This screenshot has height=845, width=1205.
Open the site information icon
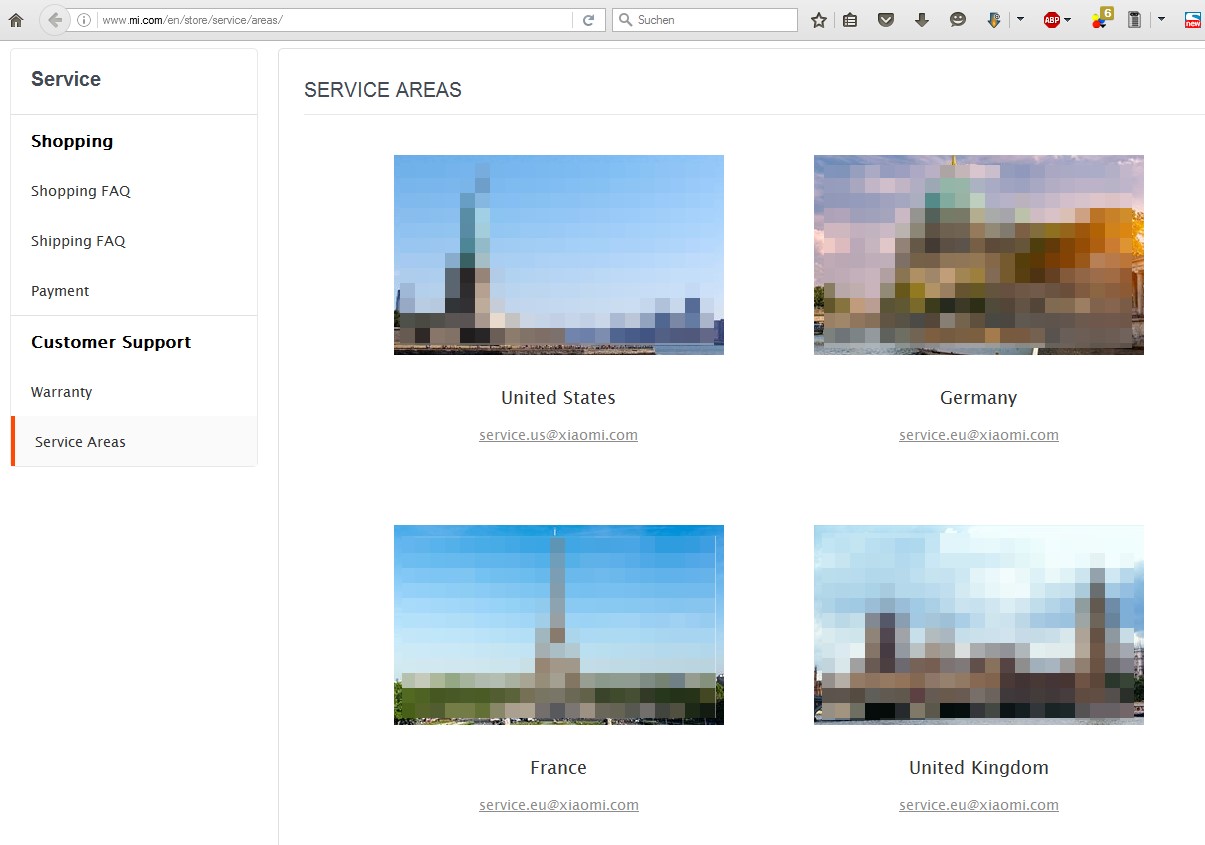click(x=84, y=20)
